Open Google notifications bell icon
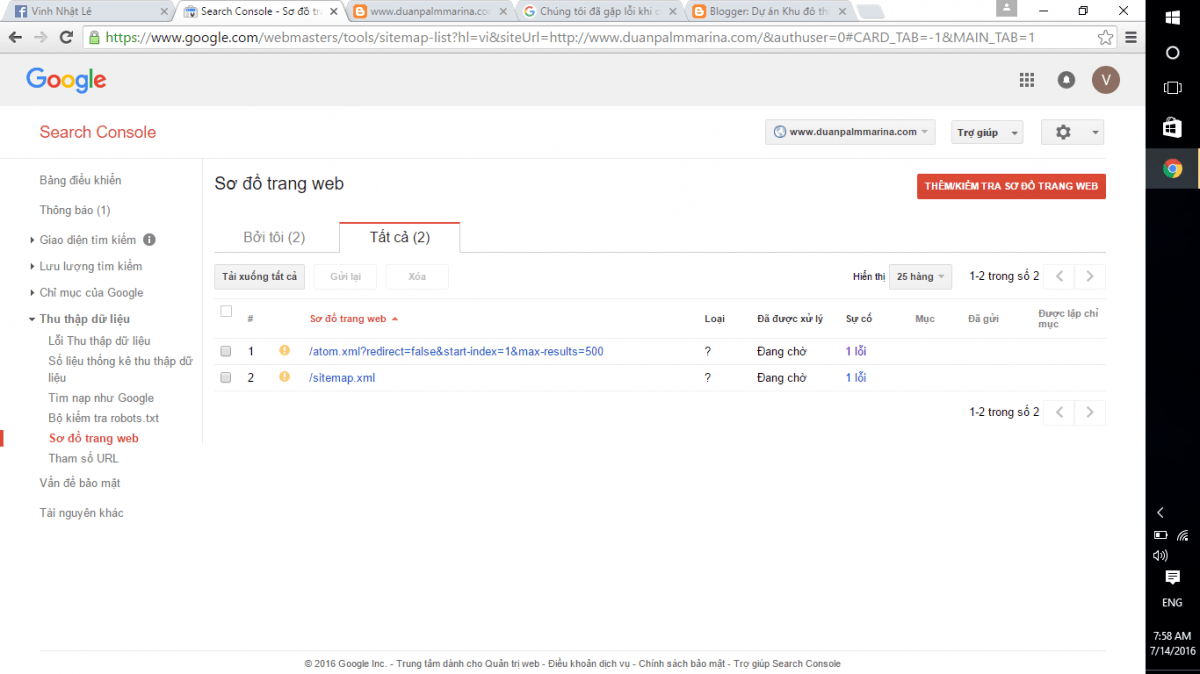1200x674 pixels. click(x=1066, y=80)
